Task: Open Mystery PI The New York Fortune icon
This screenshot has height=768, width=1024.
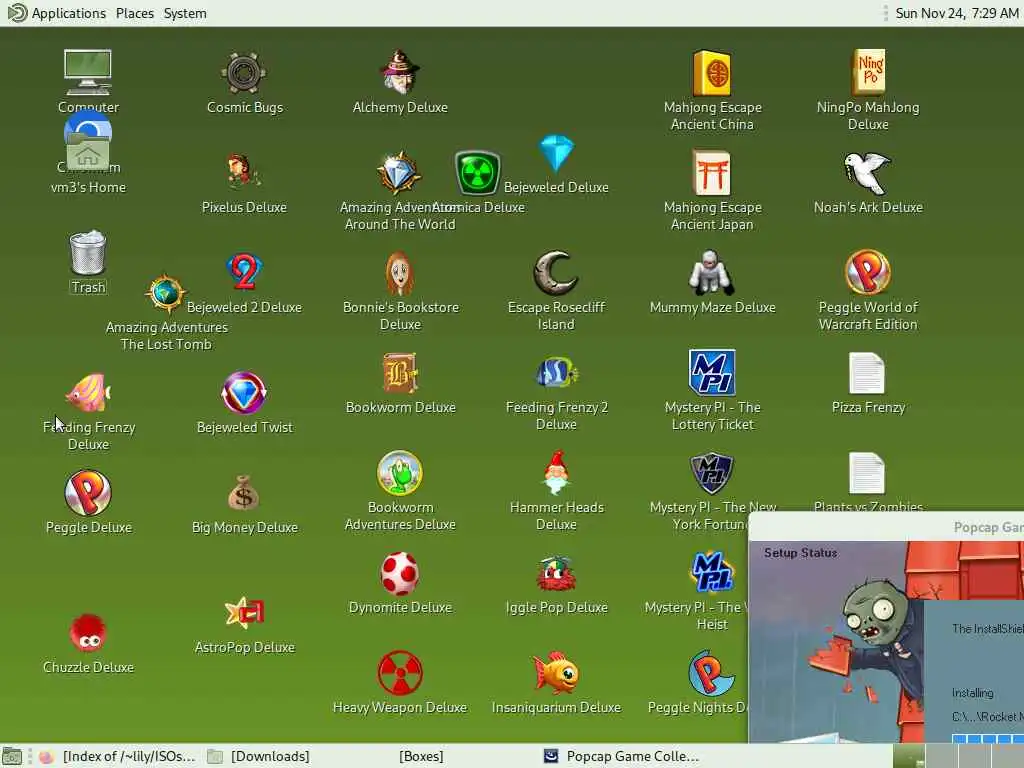Action: coord(712,473)
